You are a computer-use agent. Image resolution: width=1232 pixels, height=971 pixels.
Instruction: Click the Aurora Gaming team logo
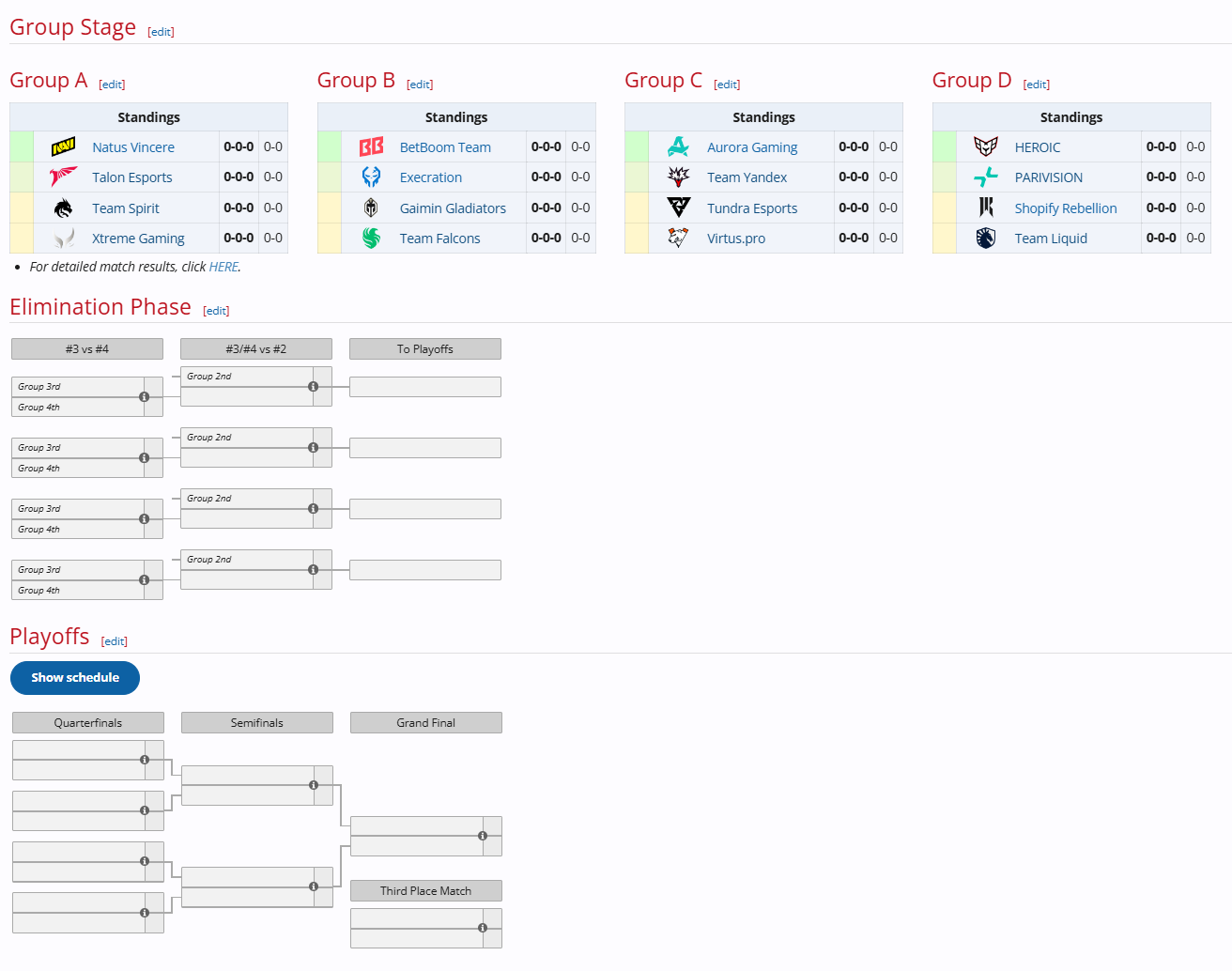point(678,147)
